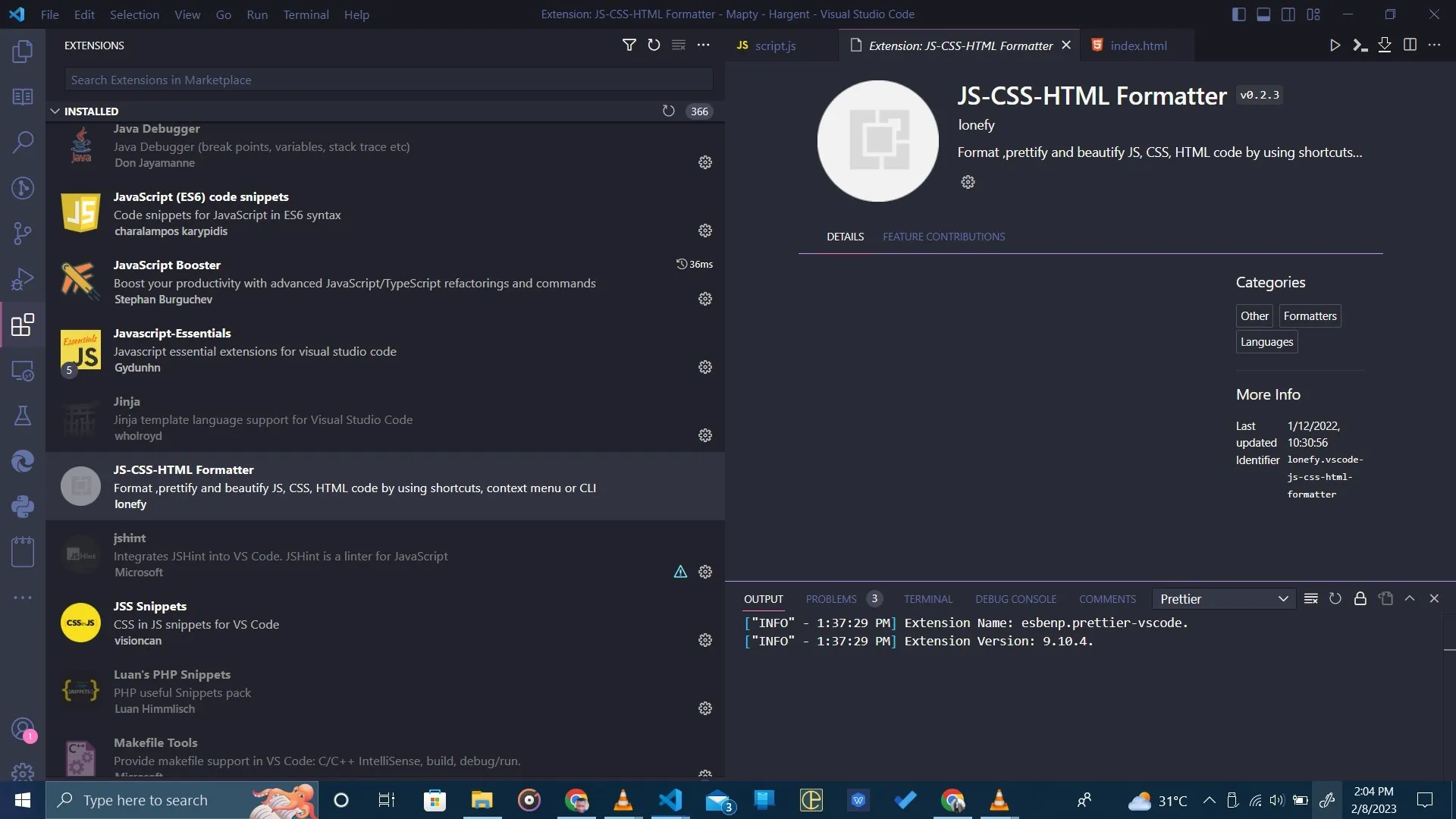
Task: Clear the Prettier output log
Action: [1310, 599]
